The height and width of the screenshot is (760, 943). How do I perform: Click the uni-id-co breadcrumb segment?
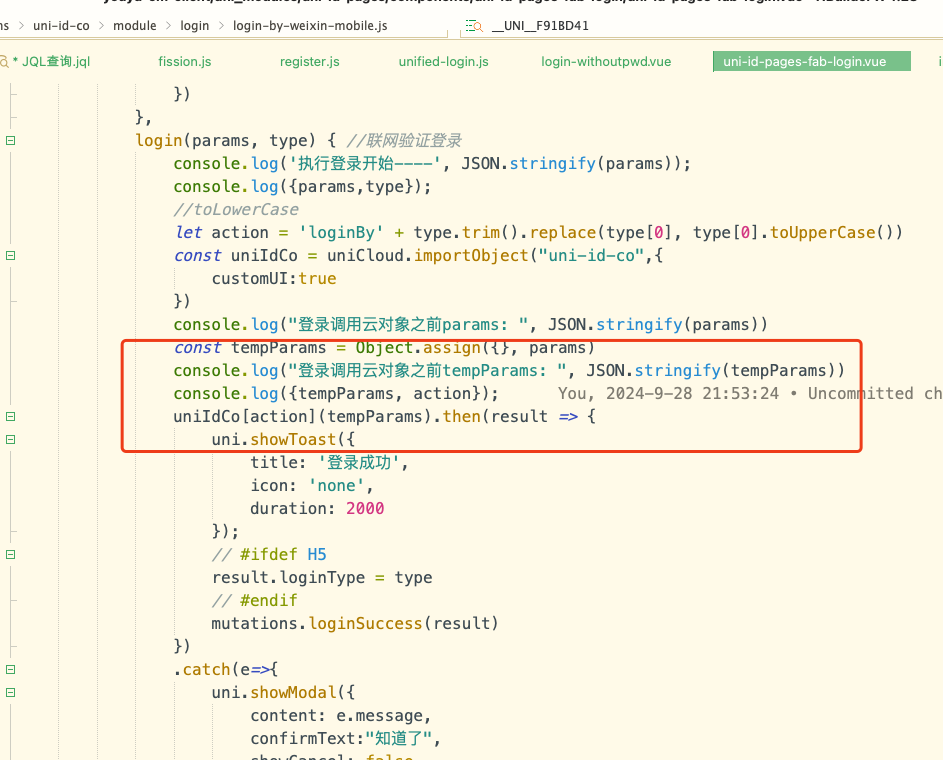coord(61,25)
